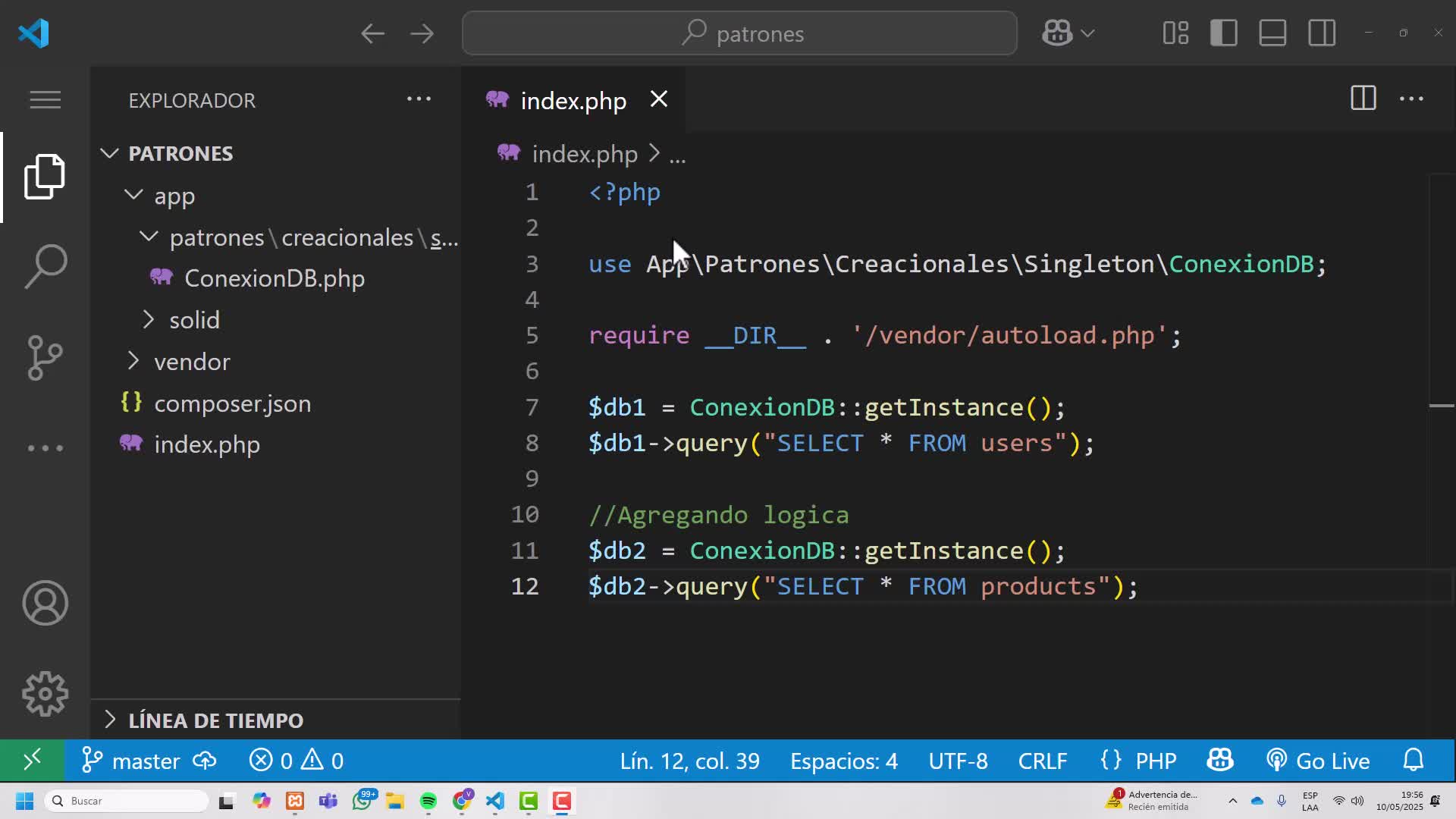Start Go Live server
Image resolution: width=1456 pixels, height=819 pixels.
1318,761
